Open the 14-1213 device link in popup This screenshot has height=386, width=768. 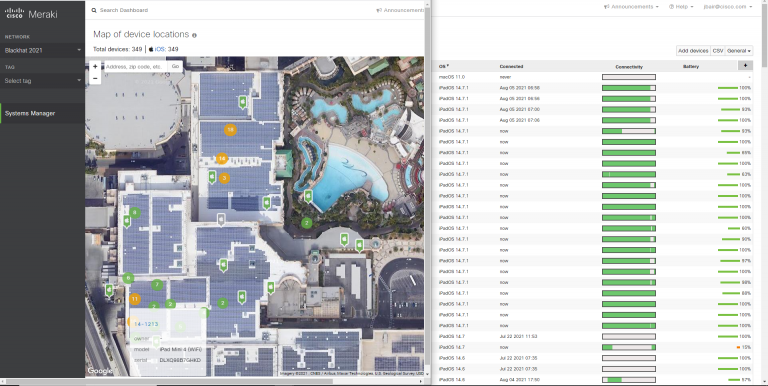pos(146,324)
